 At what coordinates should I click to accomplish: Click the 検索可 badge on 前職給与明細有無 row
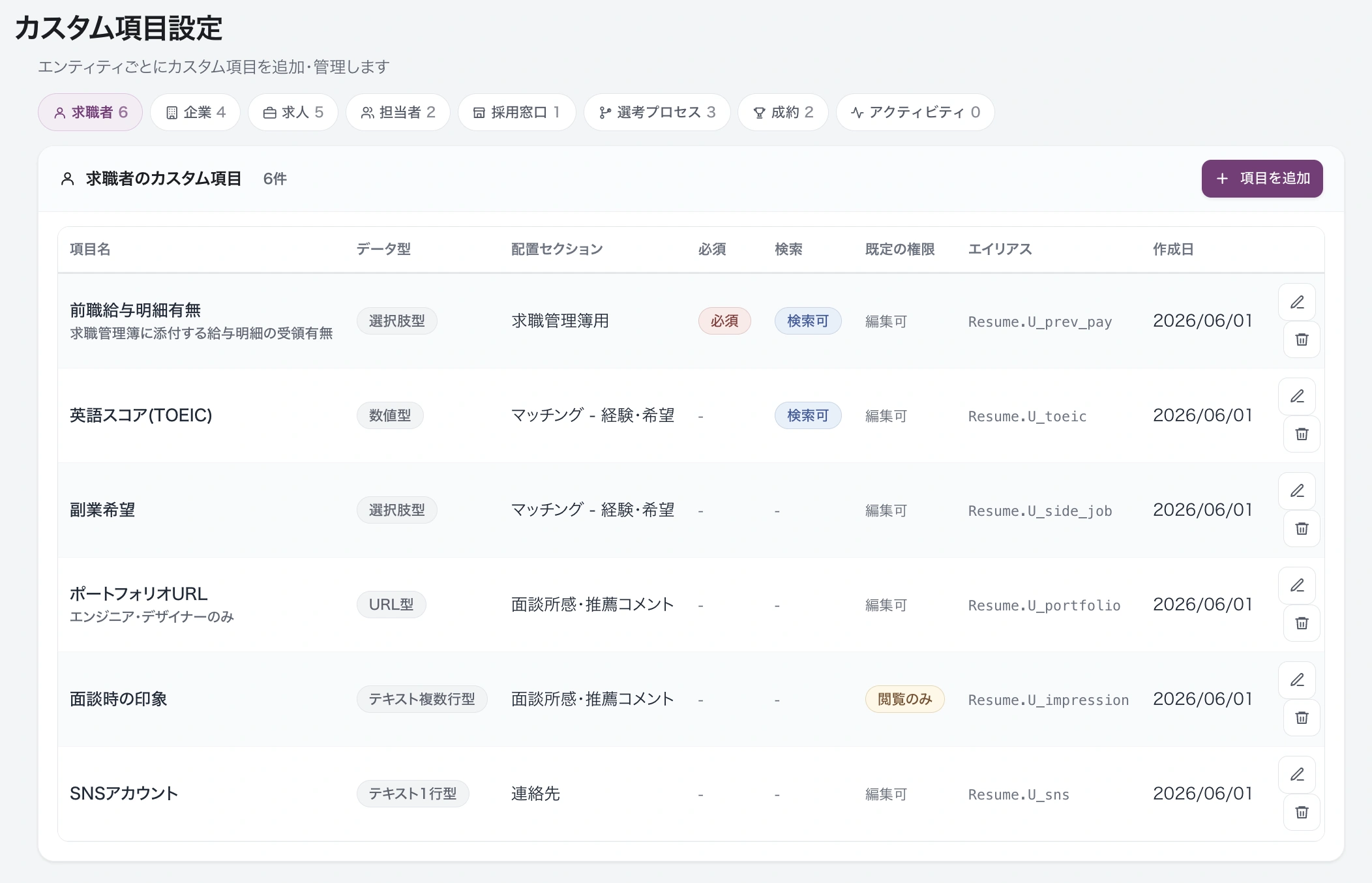click(808, 321)
